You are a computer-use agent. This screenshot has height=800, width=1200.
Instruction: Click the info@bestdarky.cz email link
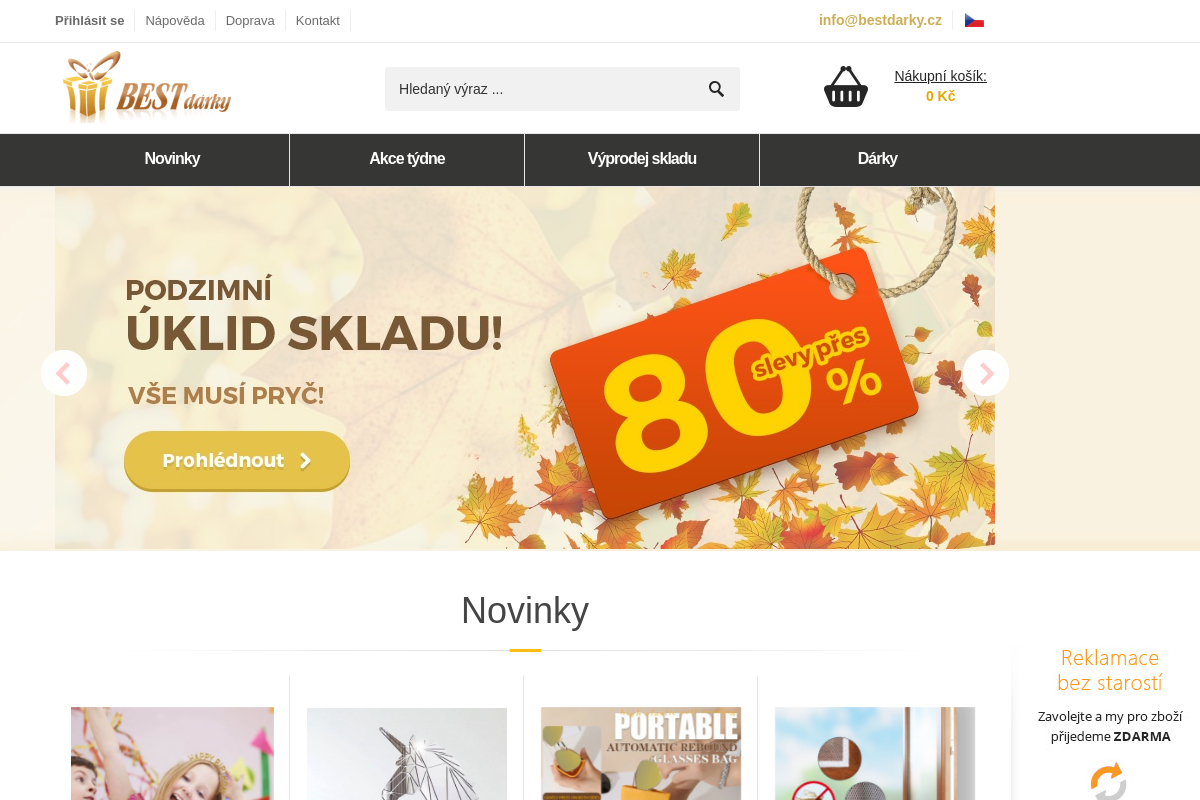(880, 20)
